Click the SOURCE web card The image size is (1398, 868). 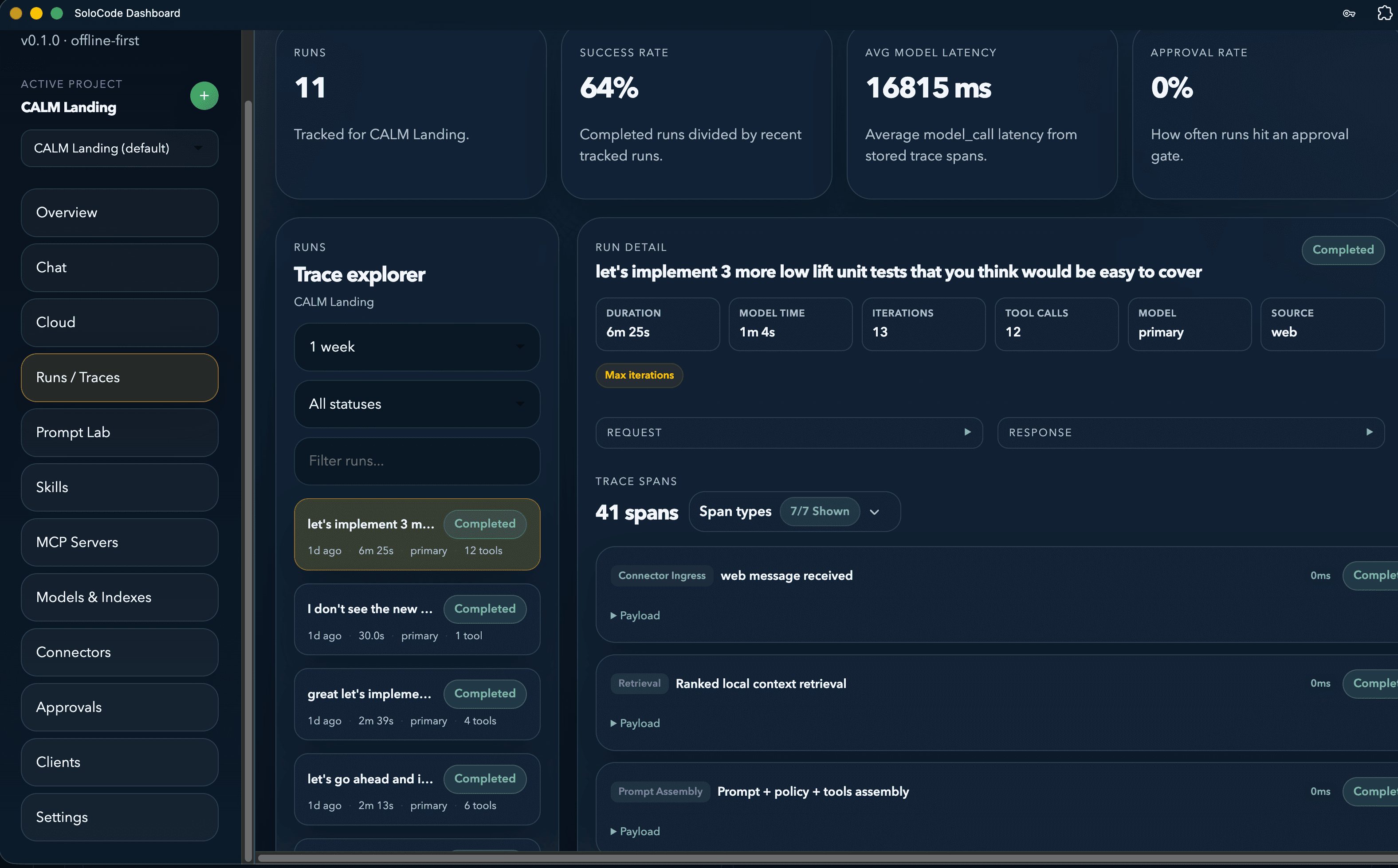(x=1322, y=324)
